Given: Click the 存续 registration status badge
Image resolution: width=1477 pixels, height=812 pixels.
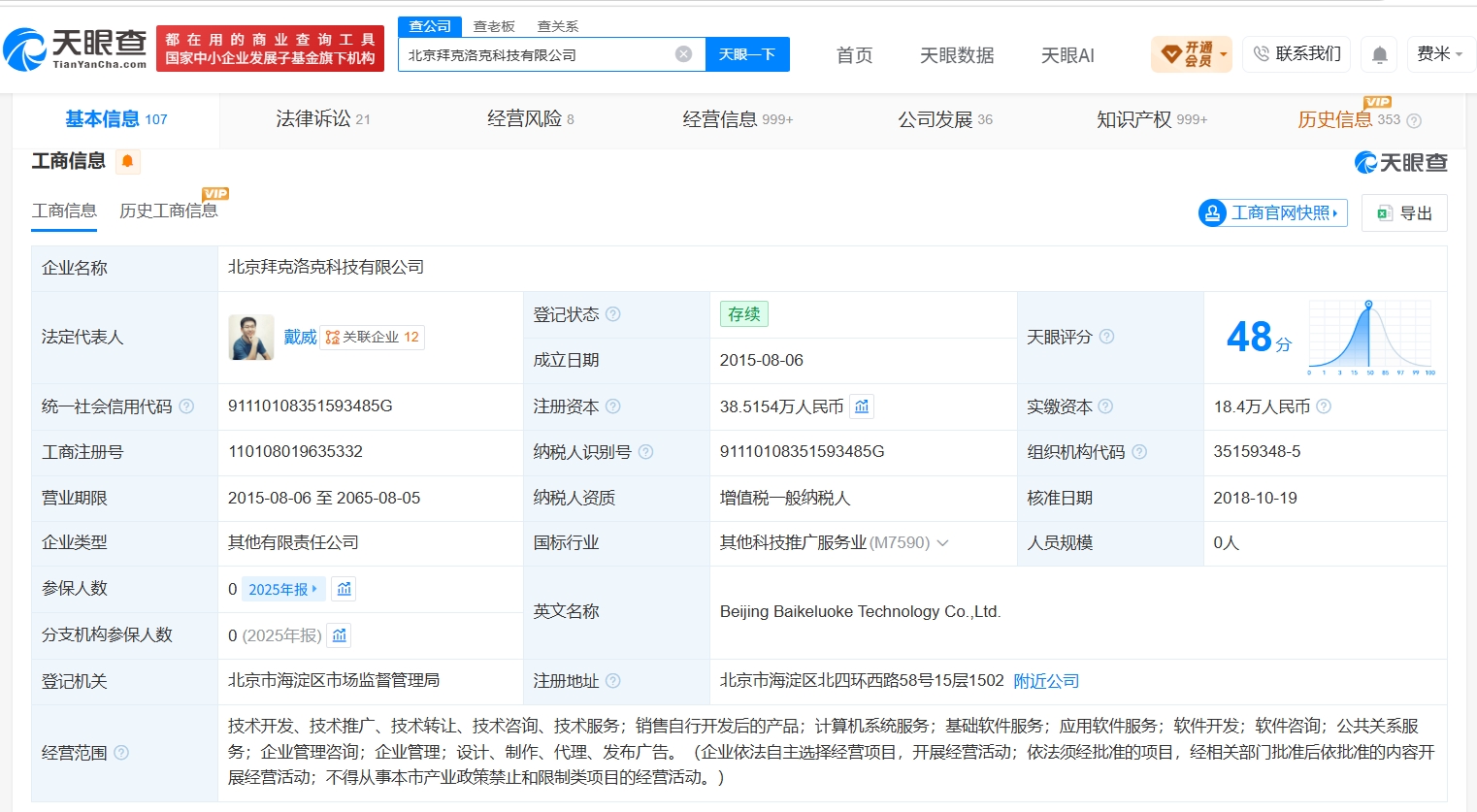Looking at the screenshot, I should [743, 314].
